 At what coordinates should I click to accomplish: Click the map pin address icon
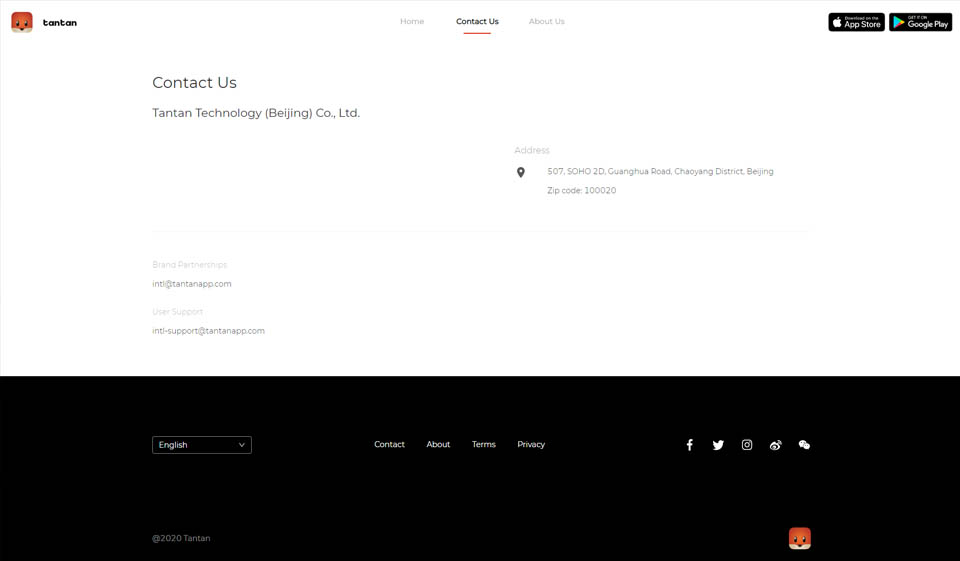coord(520,173)
